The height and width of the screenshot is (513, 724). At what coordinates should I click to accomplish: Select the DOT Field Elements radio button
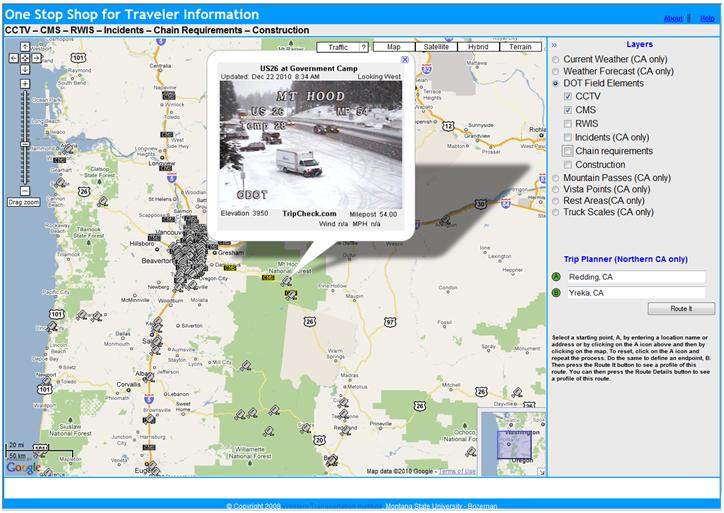click(555, 84)
